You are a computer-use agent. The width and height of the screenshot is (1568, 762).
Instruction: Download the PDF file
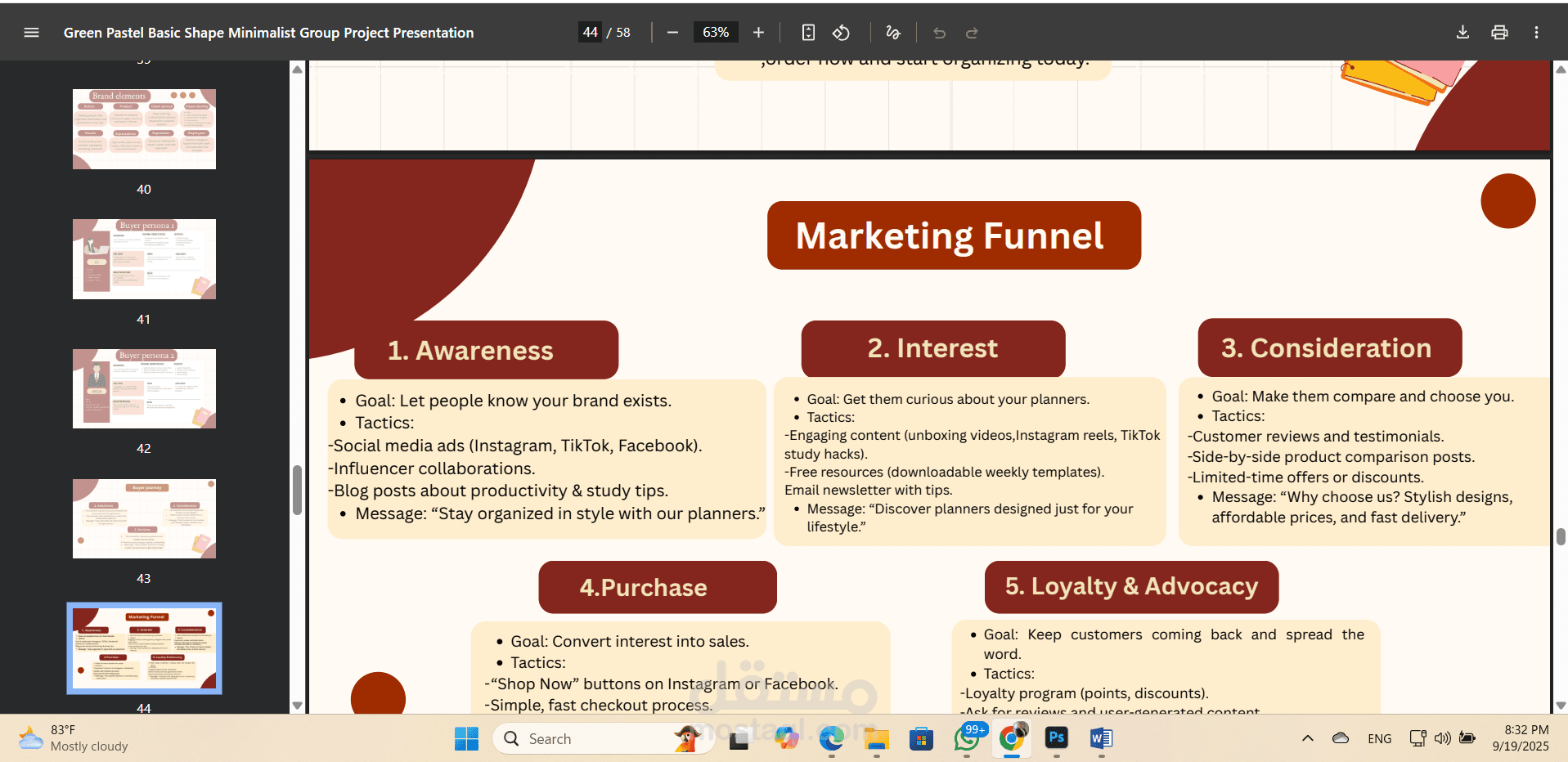pos(1462,33)
